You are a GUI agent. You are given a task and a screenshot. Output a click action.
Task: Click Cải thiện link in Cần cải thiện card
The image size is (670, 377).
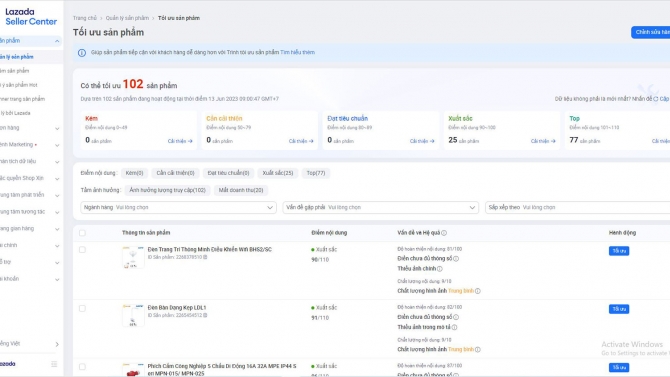coord(301,141)
